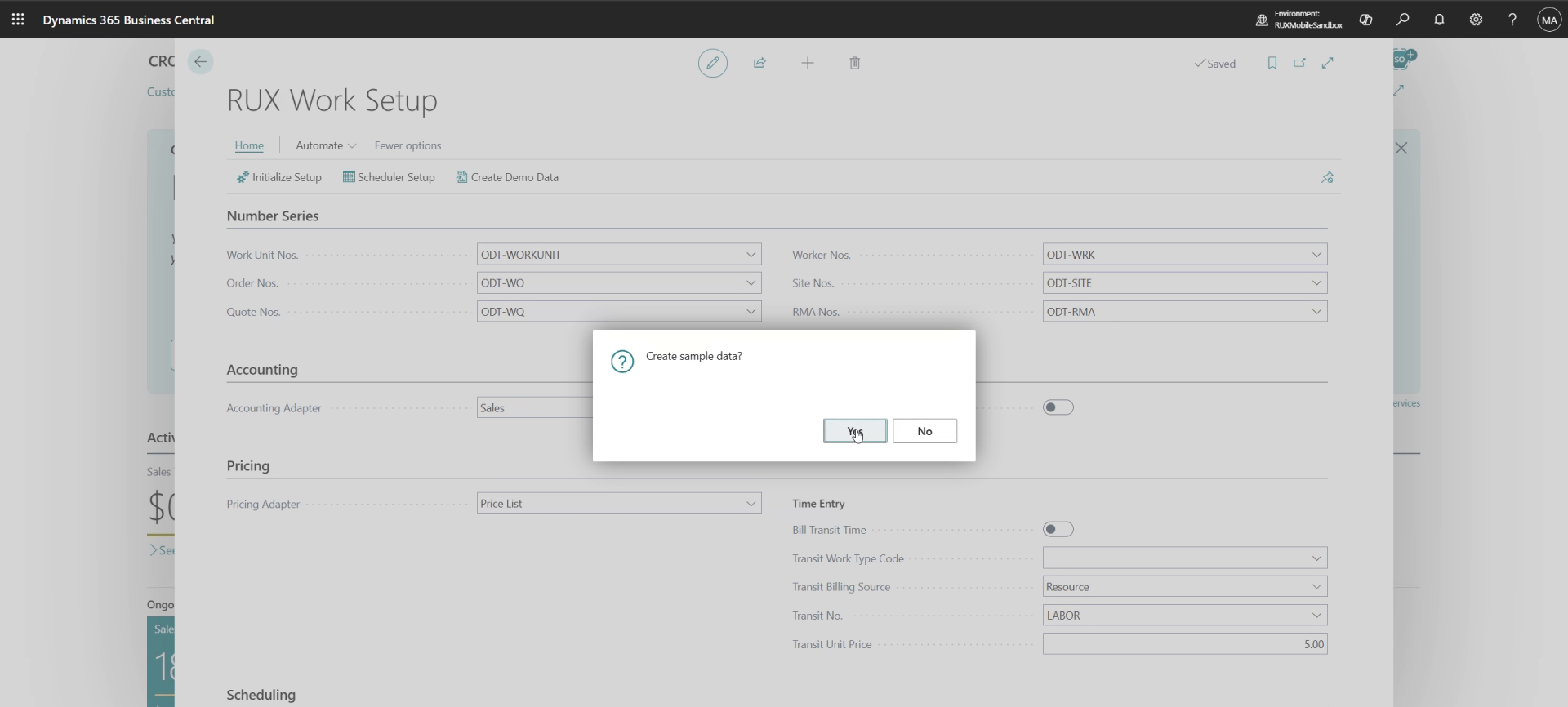Expand RMA Nos. dropdown
1568x707 pixels.
pos(1316,312)
